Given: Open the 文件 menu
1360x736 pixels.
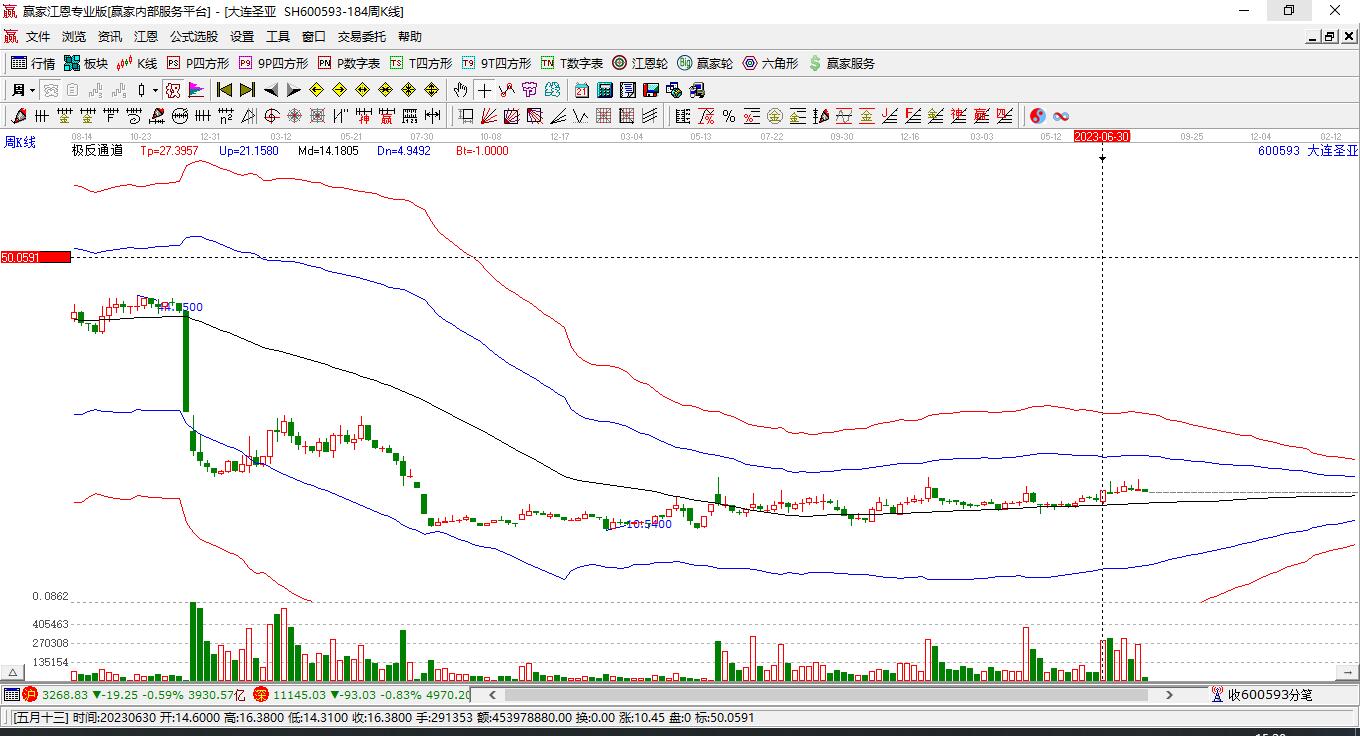Looking at the screenshot, I should click(x=38, y=37).
